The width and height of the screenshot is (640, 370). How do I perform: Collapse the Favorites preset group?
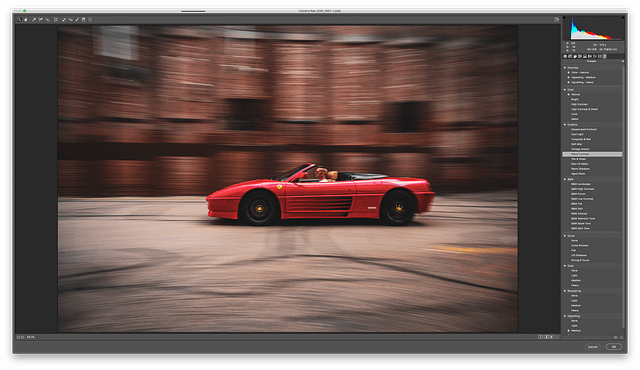point(565,68)
